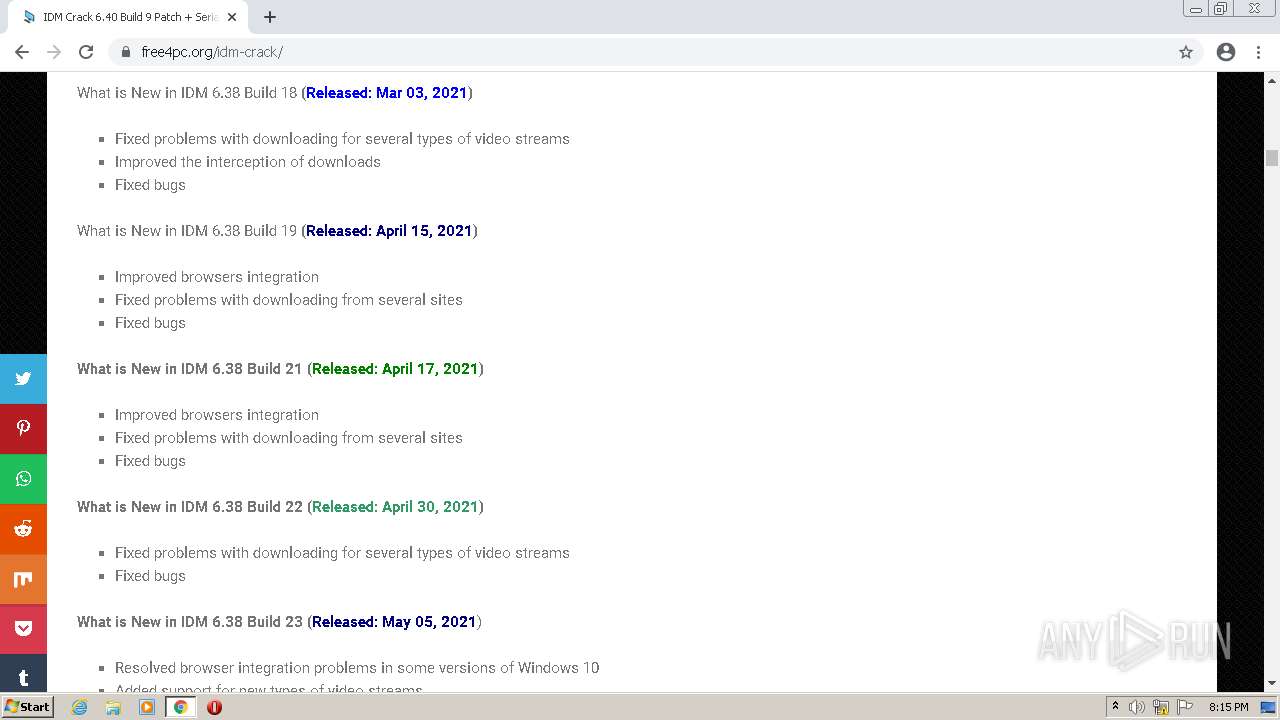Click the page vertical scrollbar thumb
This screenshot has height=720, width=1280.
[1272, 158]
